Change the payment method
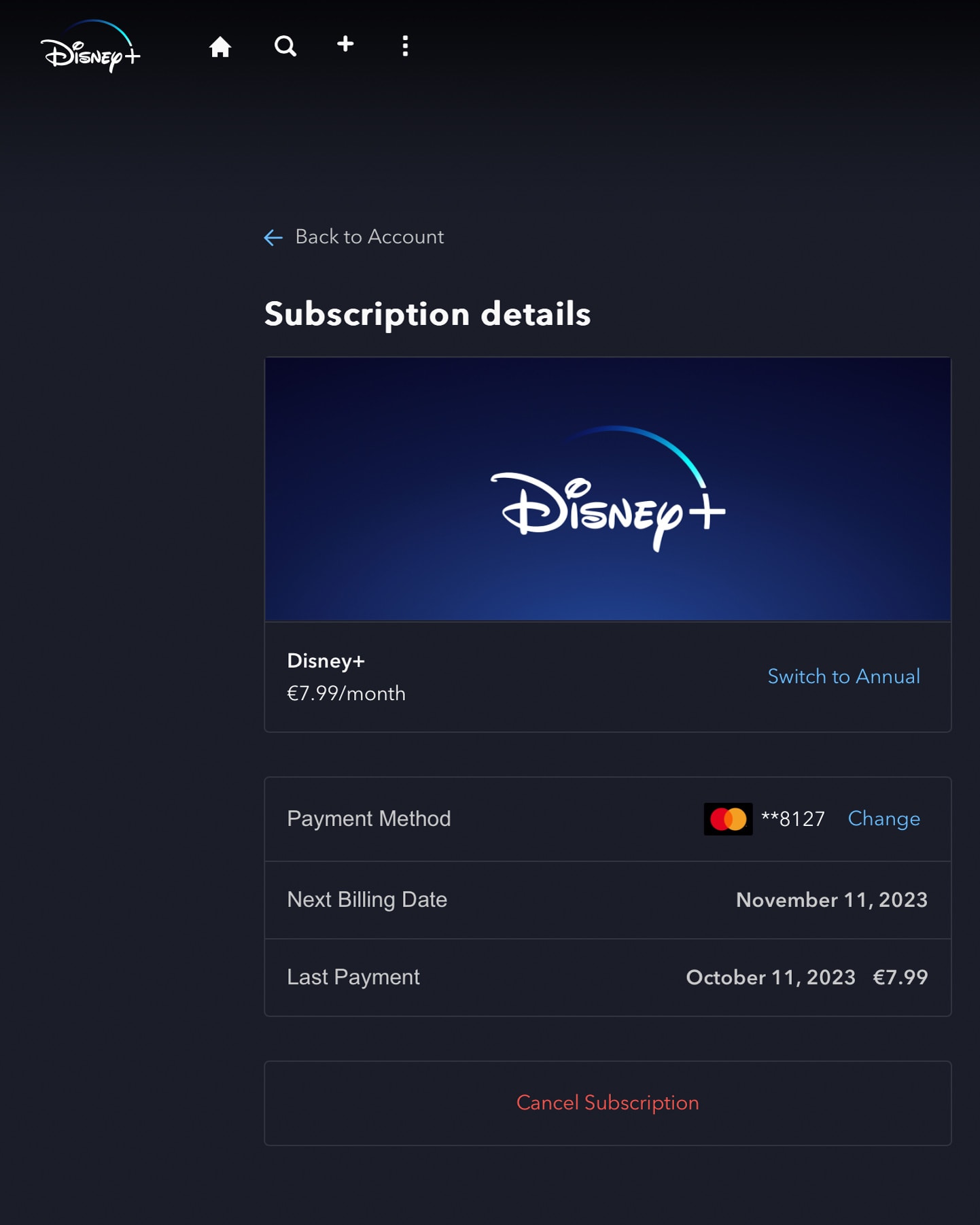The image size is (980, 1225). click(883, 818)
